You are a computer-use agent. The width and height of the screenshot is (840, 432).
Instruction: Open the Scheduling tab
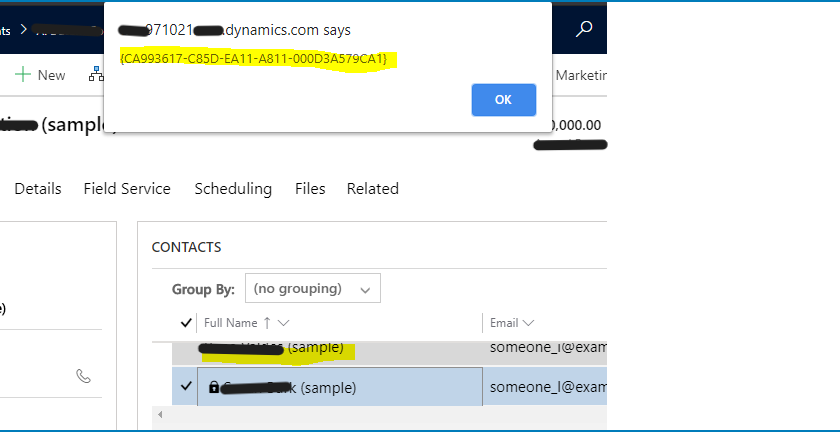(233, 189)
